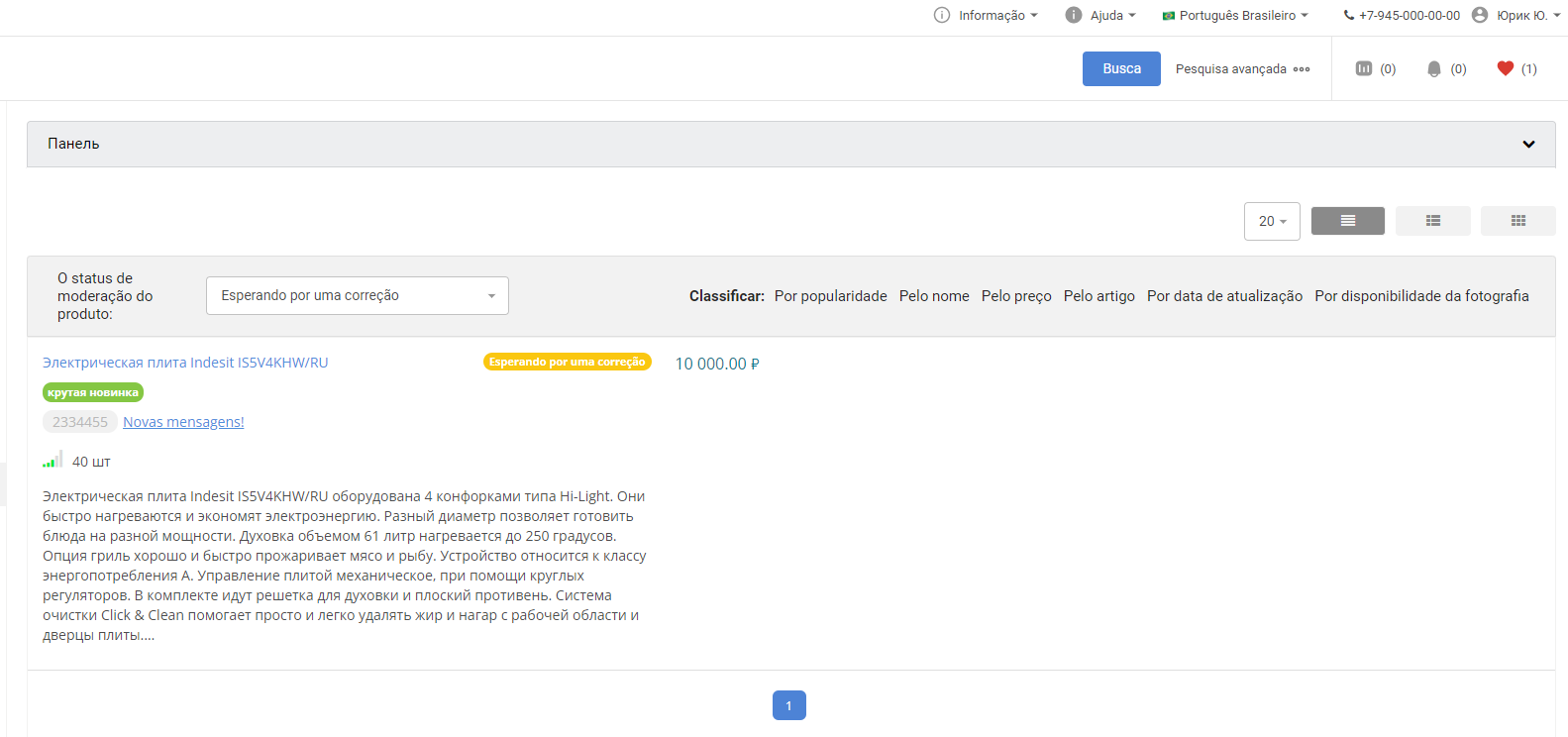This screenshot has height=737, width=1568.
Task: Expand the Панель panel chevron
Action: (1528, 144)
